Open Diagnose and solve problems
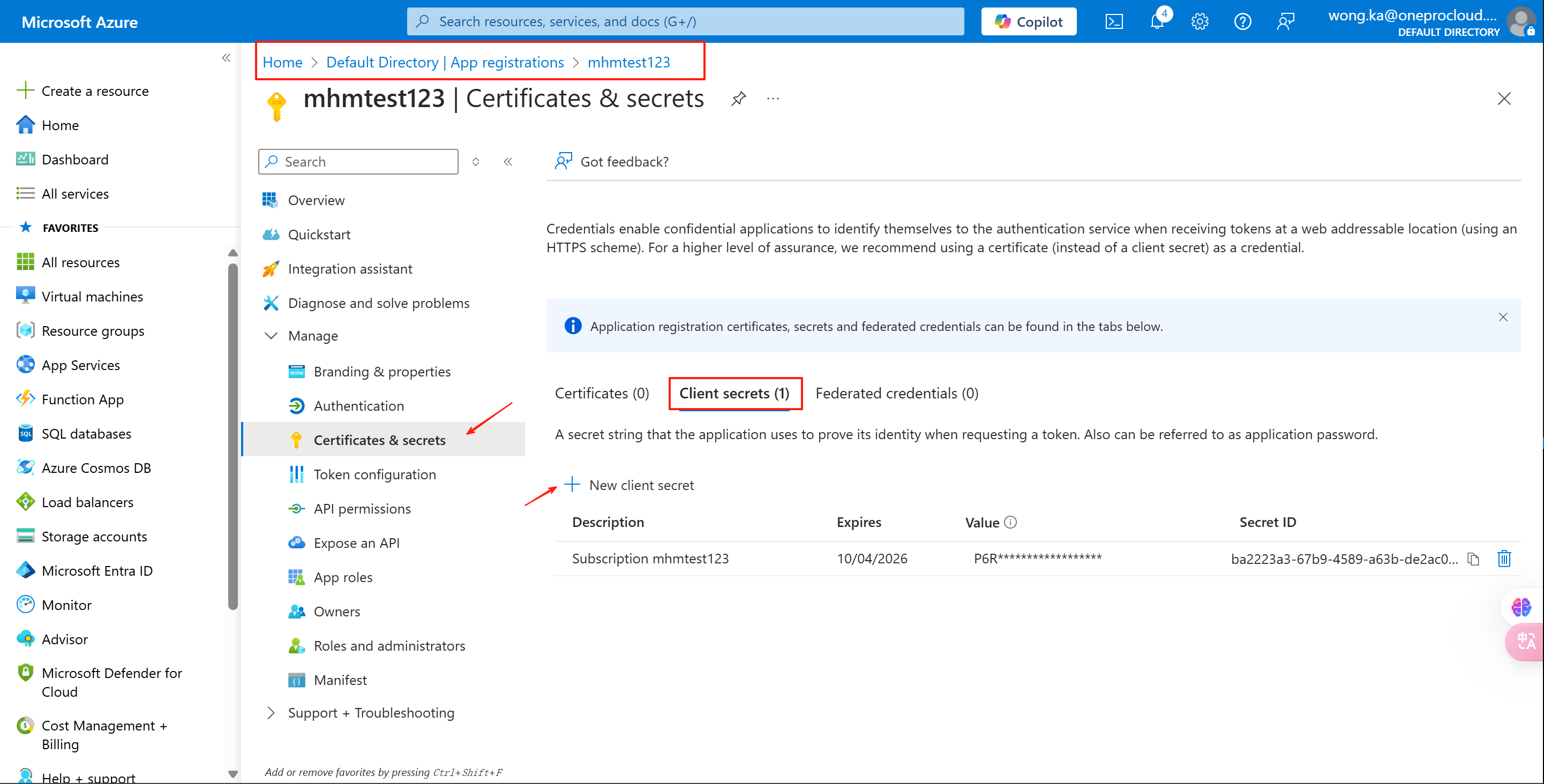 click(365, 303)
